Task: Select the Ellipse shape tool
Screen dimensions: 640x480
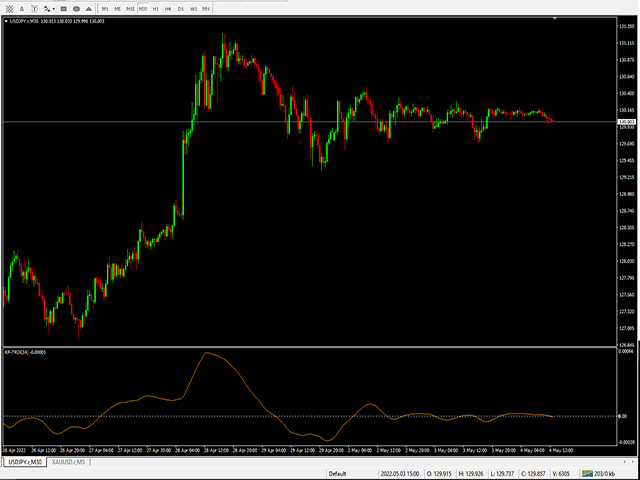Action: click(76, 8)
